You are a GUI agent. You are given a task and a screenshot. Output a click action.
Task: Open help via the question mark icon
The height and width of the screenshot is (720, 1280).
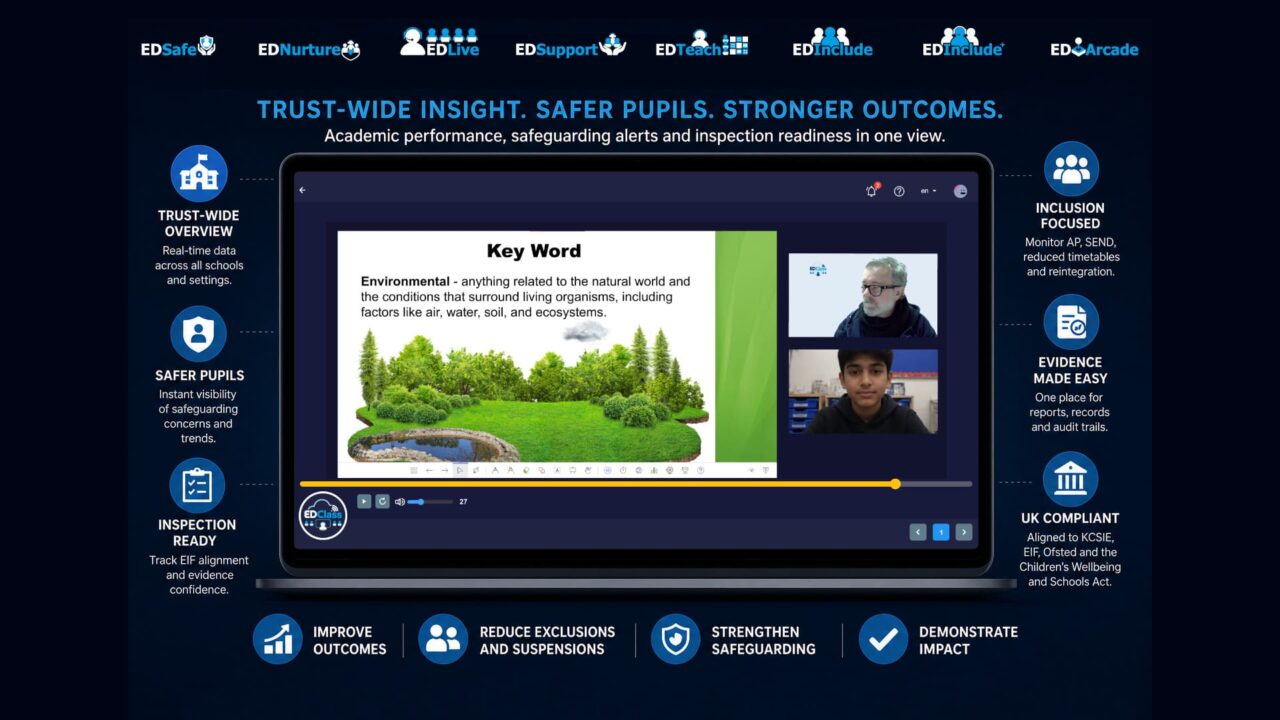899,191
